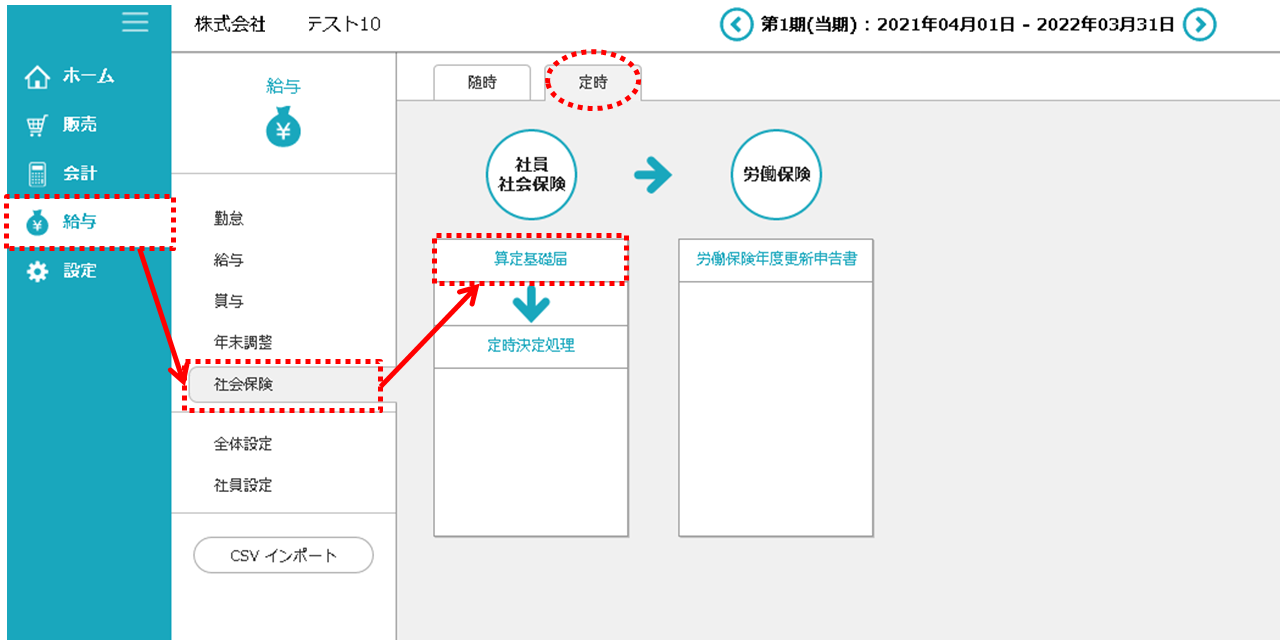Open 全体設定 settings
Viewport: 1280px width, 640px height.
pos(243,444)
